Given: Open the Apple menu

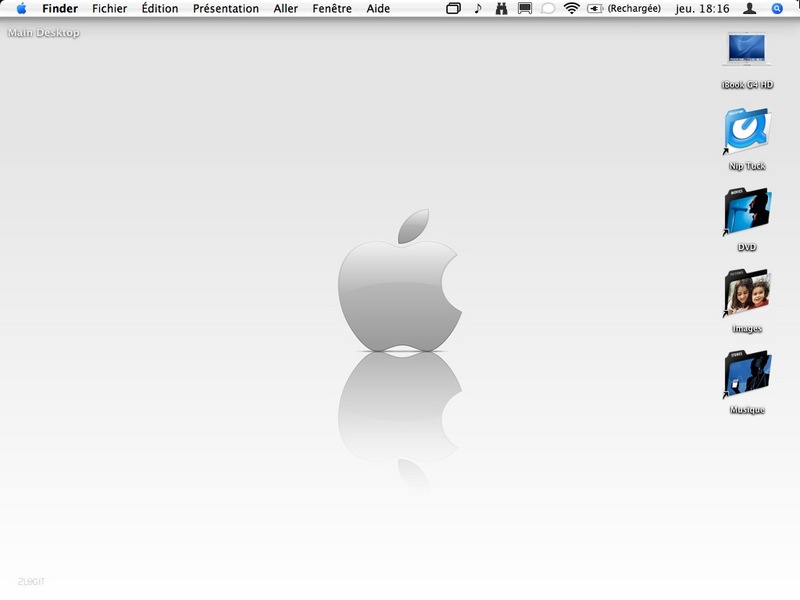Looking at the screenshot, I should coord(21,8).
